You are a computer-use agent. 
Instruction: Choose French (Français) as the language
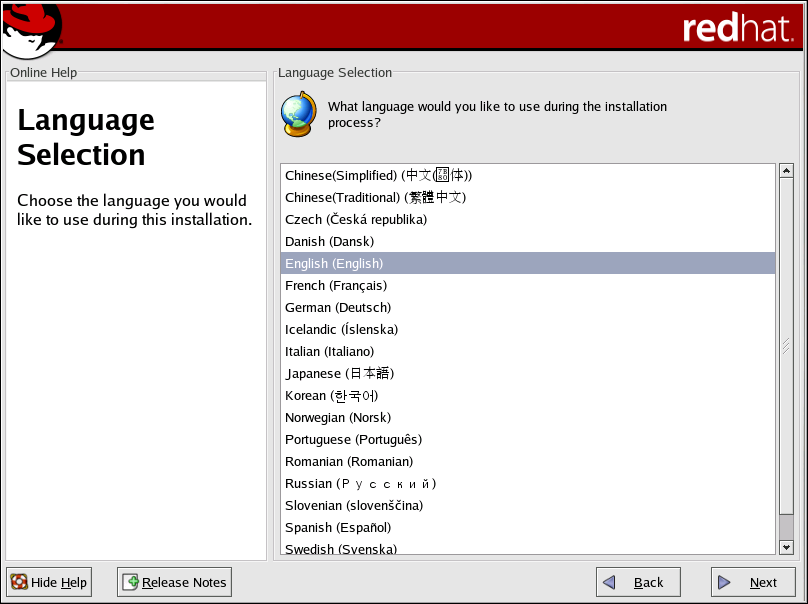[x=336, y=286]
